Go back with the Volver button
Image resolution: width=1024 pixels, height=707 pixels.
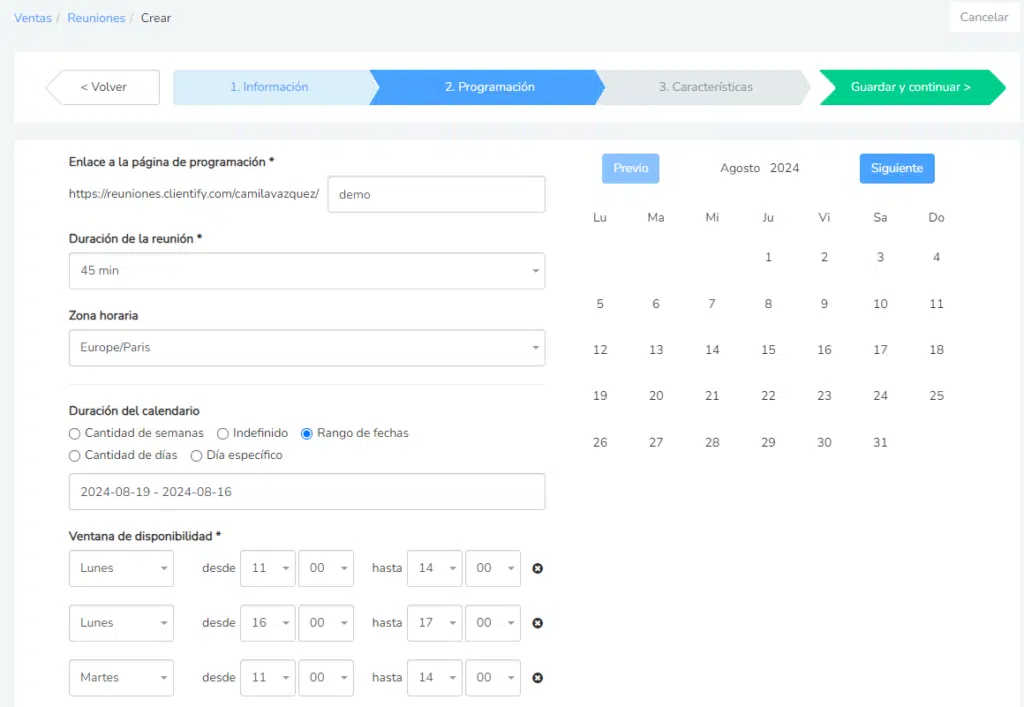(x=103, y=87)
